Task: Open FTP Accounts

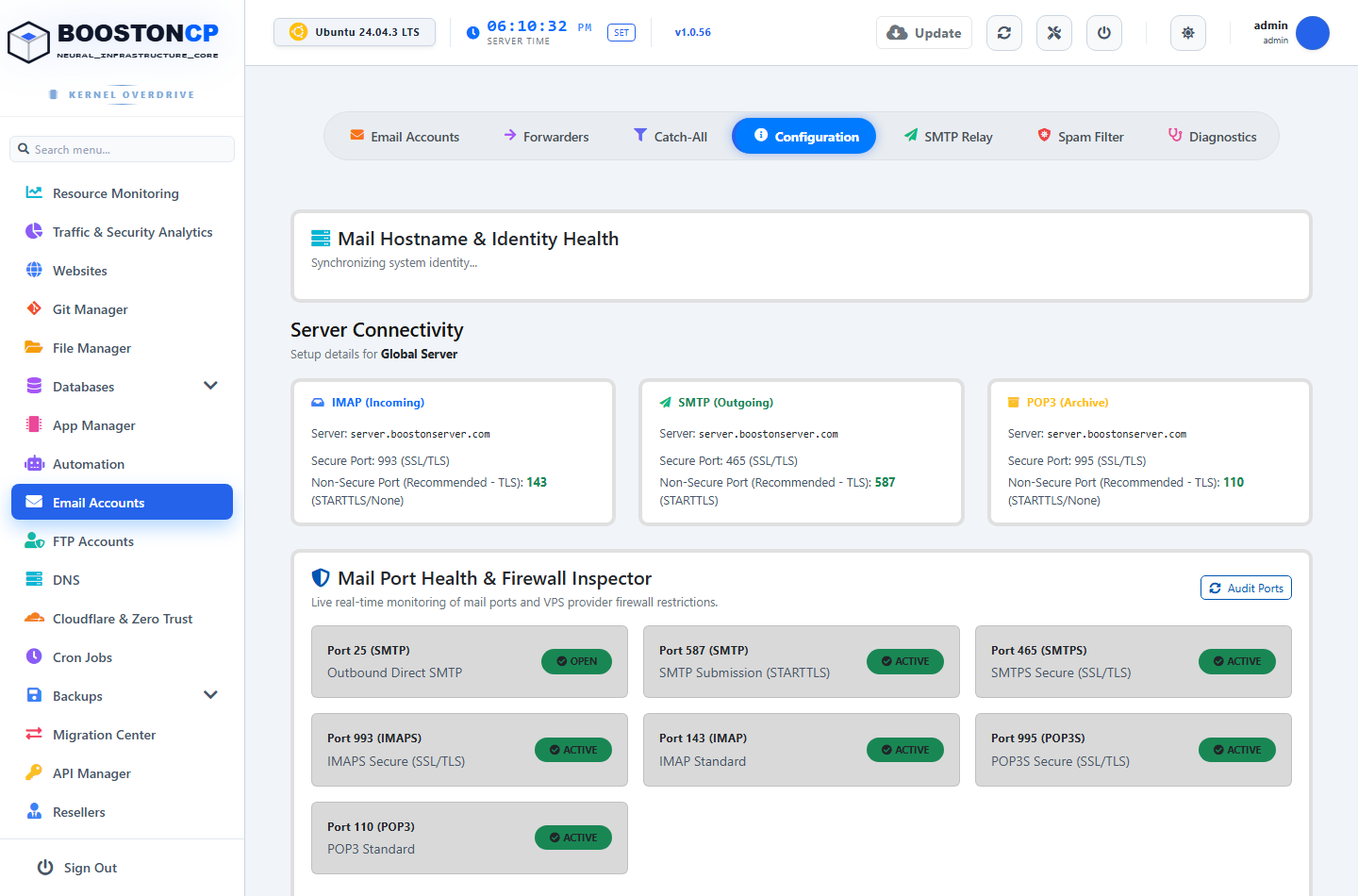Action: click(x=122, y=541)
